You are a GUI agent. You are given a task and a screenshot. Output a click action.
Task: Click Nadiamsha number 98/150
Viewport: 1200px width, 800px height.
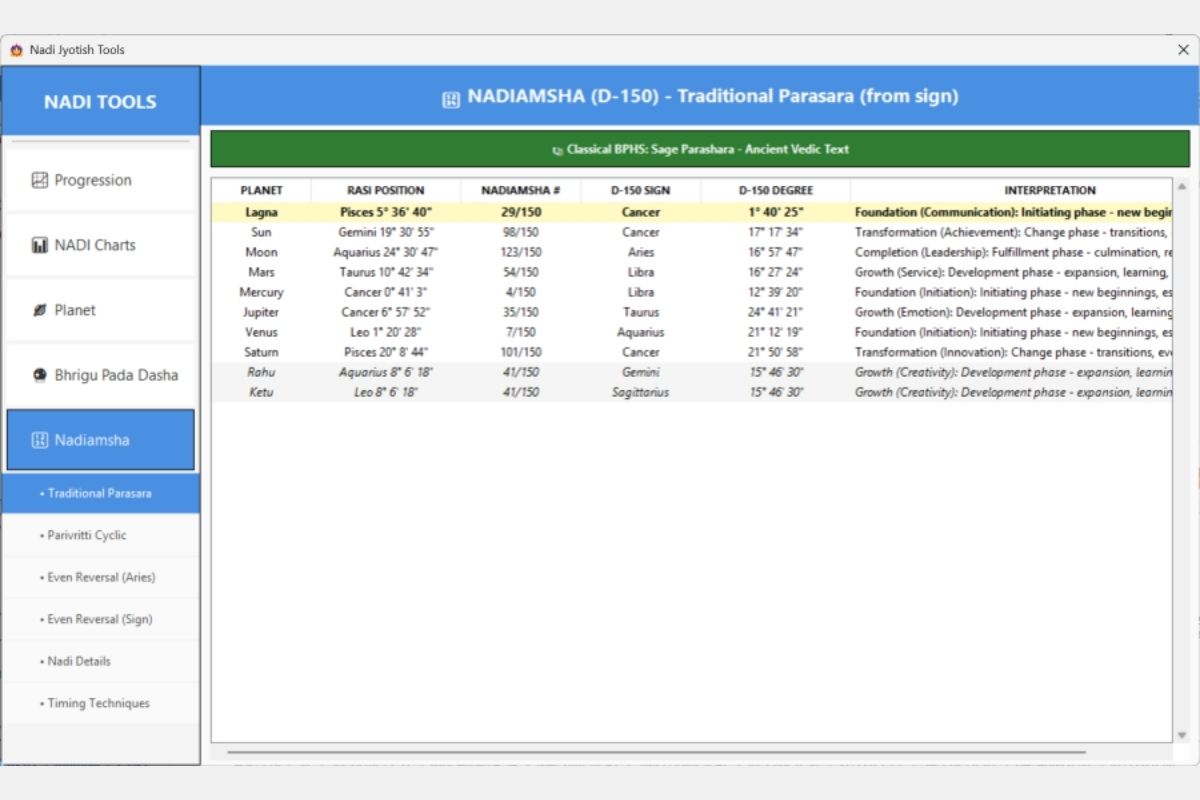[x=521, y=232]
